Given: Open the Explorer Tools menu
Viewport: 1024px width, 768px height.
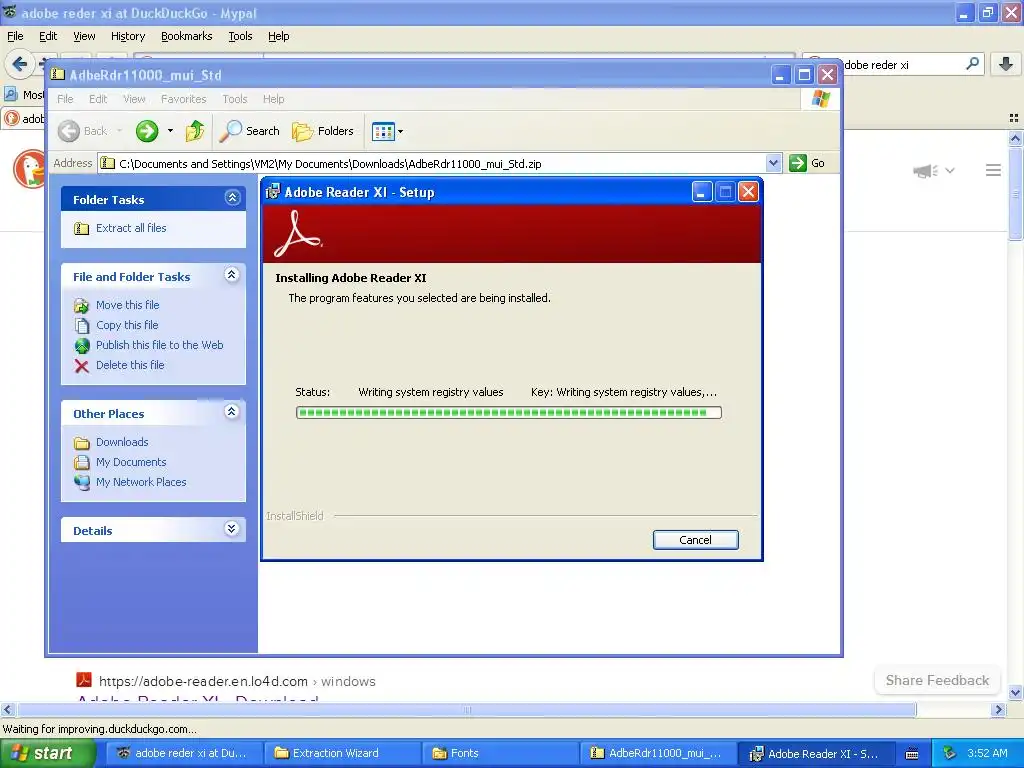Looking at the screenshot, I should coord(234,99).
